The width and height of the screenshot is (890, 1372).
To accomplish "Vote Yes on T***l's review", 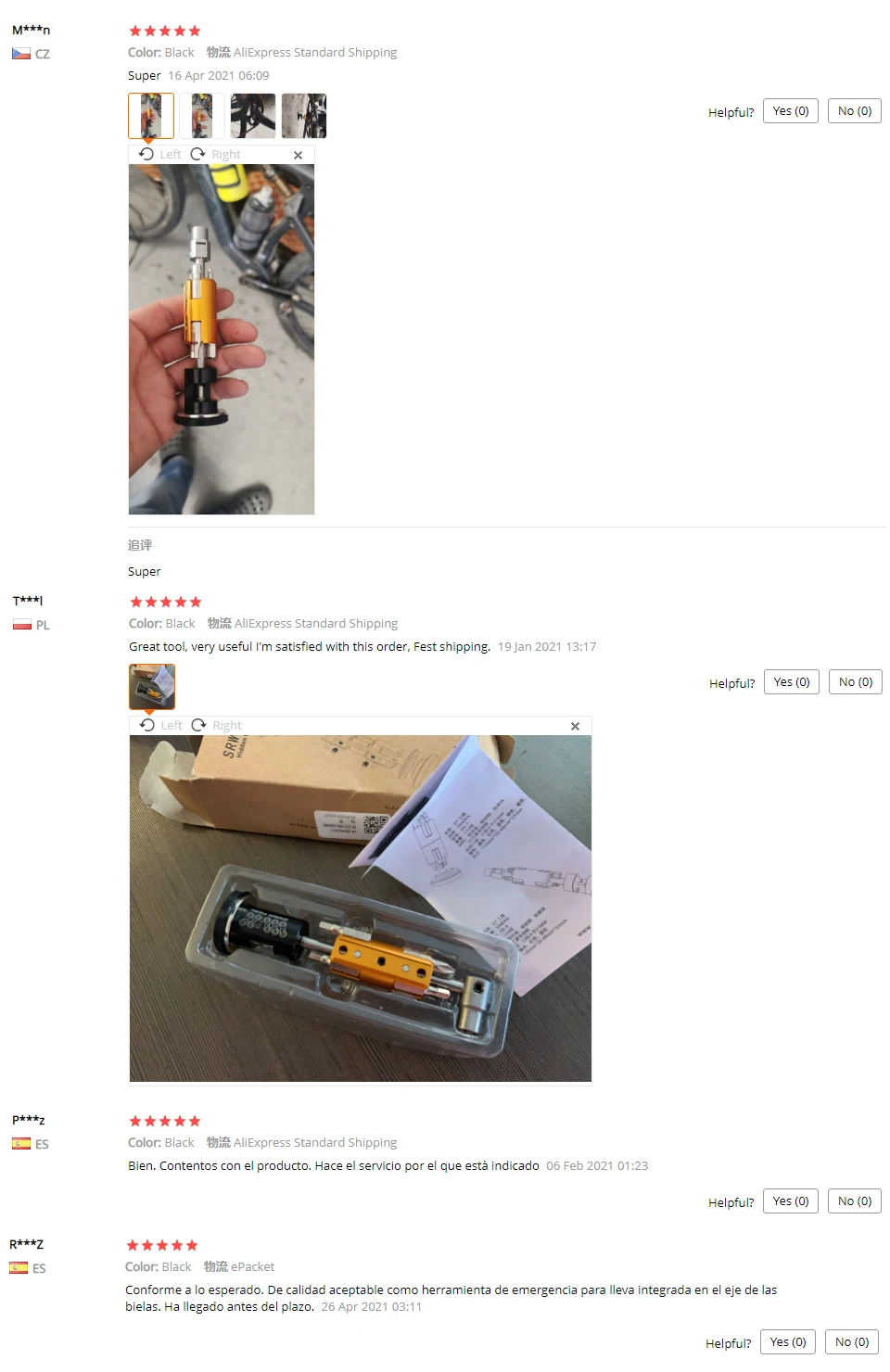I will (792, 682).
